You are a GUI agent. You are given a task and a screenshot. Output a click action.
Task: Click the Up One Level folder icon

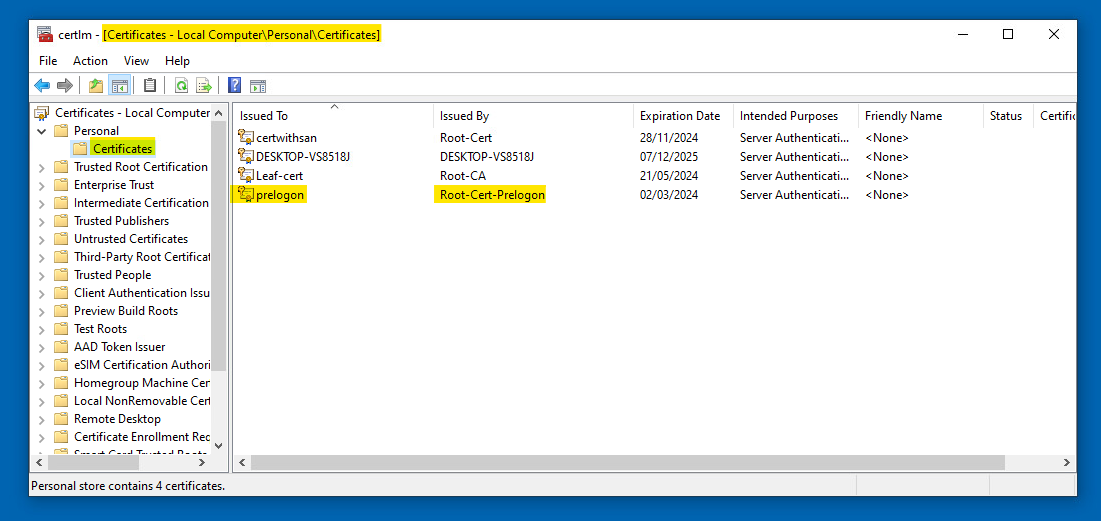pyautogui.click(x=96, y=86)
